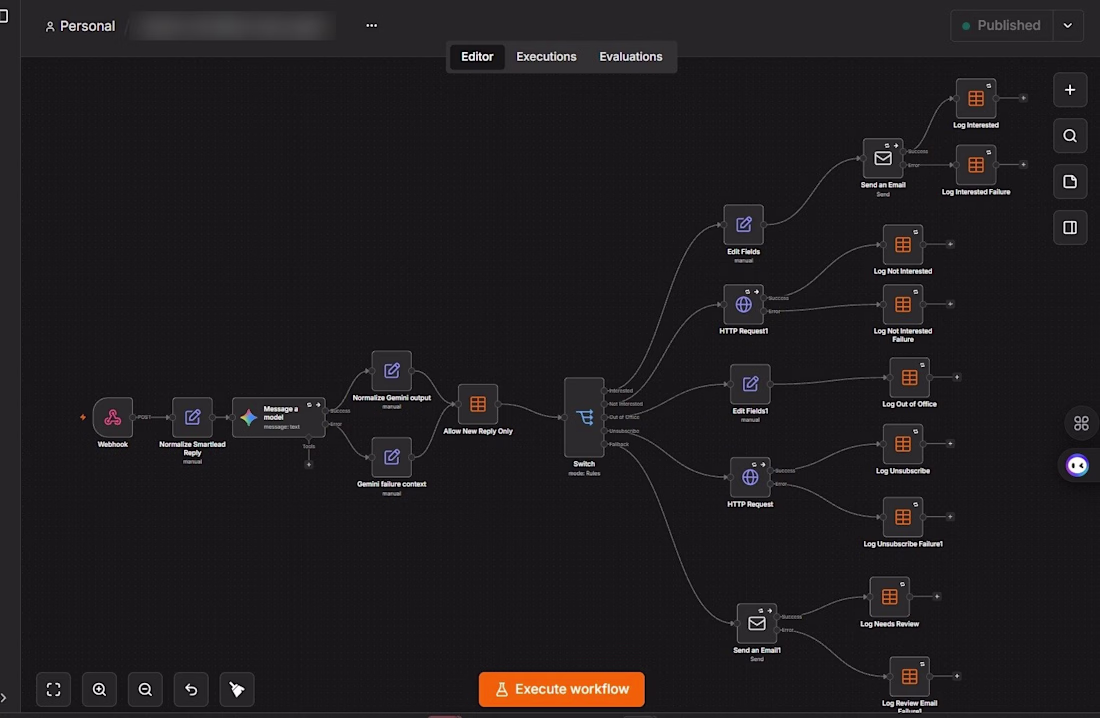Image resolution: width=1100 pixels, height=718 pixels.
Task: Open the Allow New Reply Only node
Action: pyautogui.click(x=478, y=404)
